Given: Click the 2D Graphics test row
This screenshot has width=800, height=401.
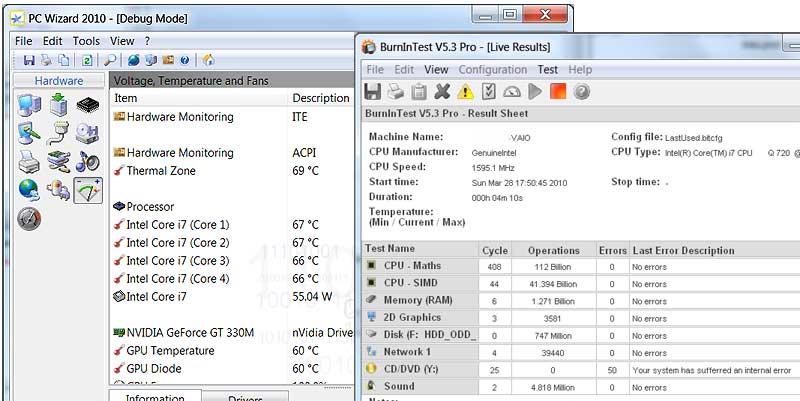Looking at the screenshot, I should (x=582, y=318).
